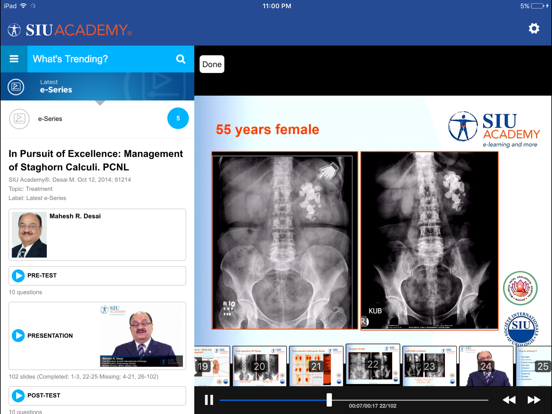Open the settings gear icon
The width and height of the screenshot is (552, 414).
click(x=534, y=29)
